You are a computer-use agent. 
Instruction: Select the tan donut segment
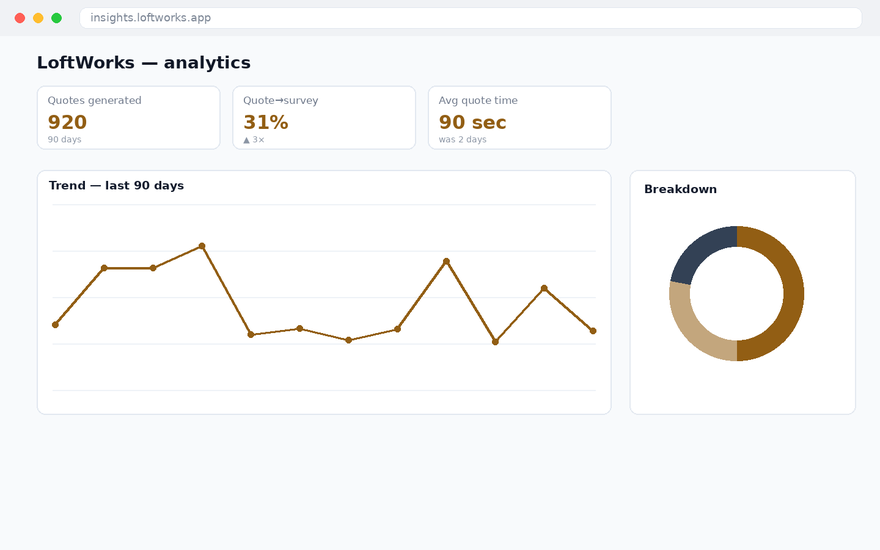click(x=695, y=330)
